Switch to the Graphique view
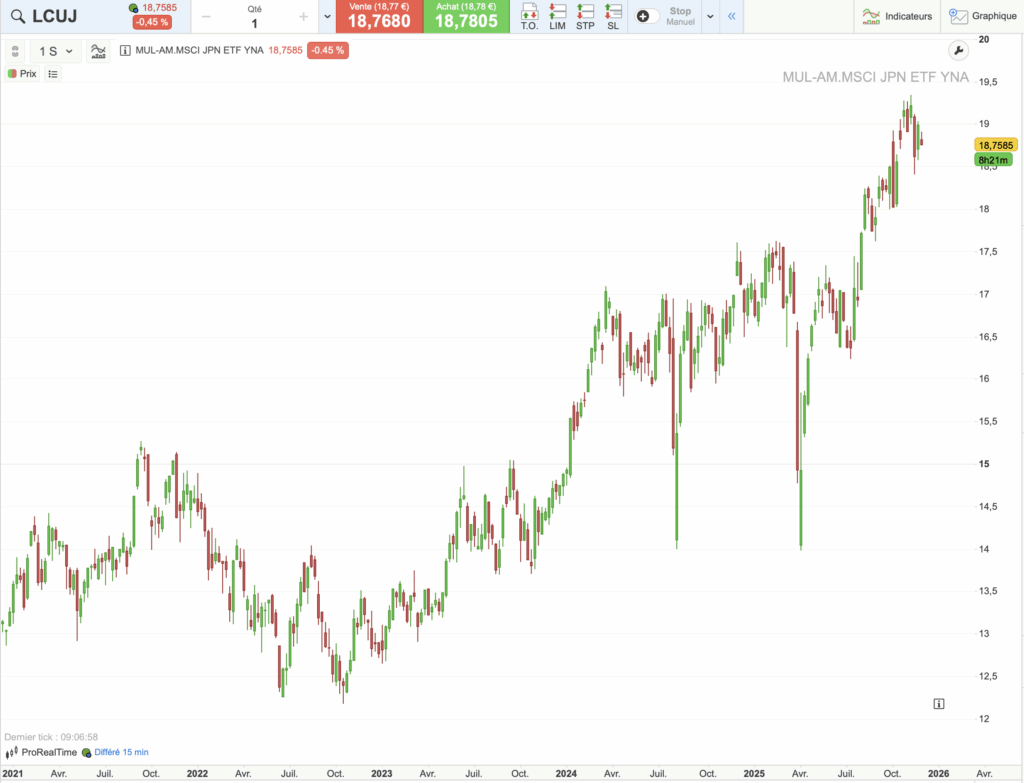The height and width of the screenshot is (783, 1024). [x=984, y=16]
